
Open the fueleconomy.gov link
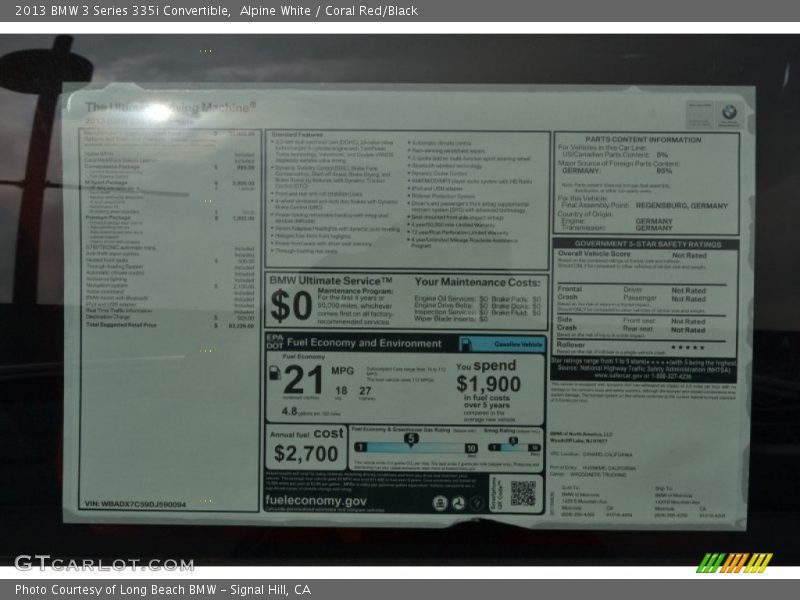click(x=316, y=501)
